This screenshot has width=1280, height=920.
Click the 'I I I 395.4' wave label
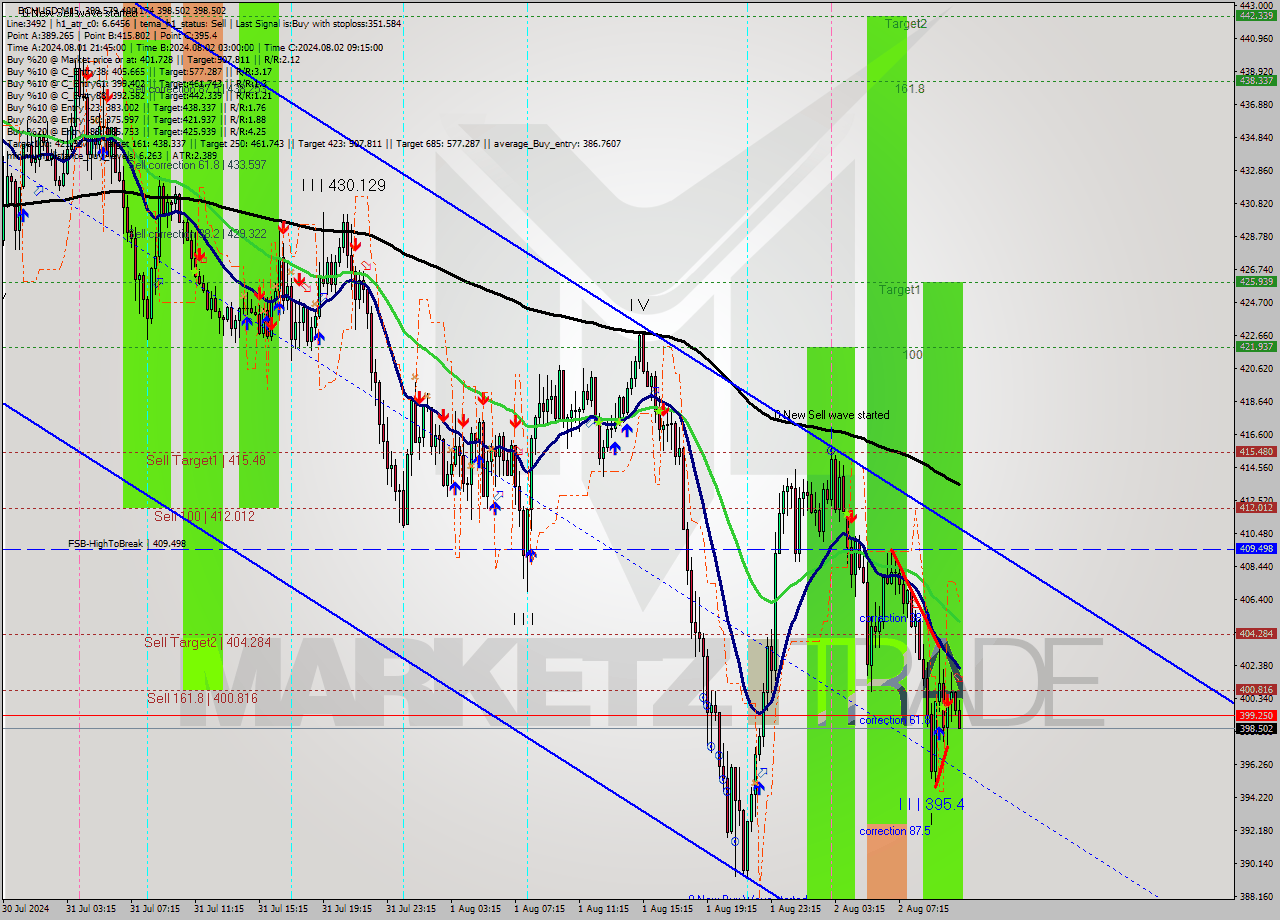coord(931,804)
